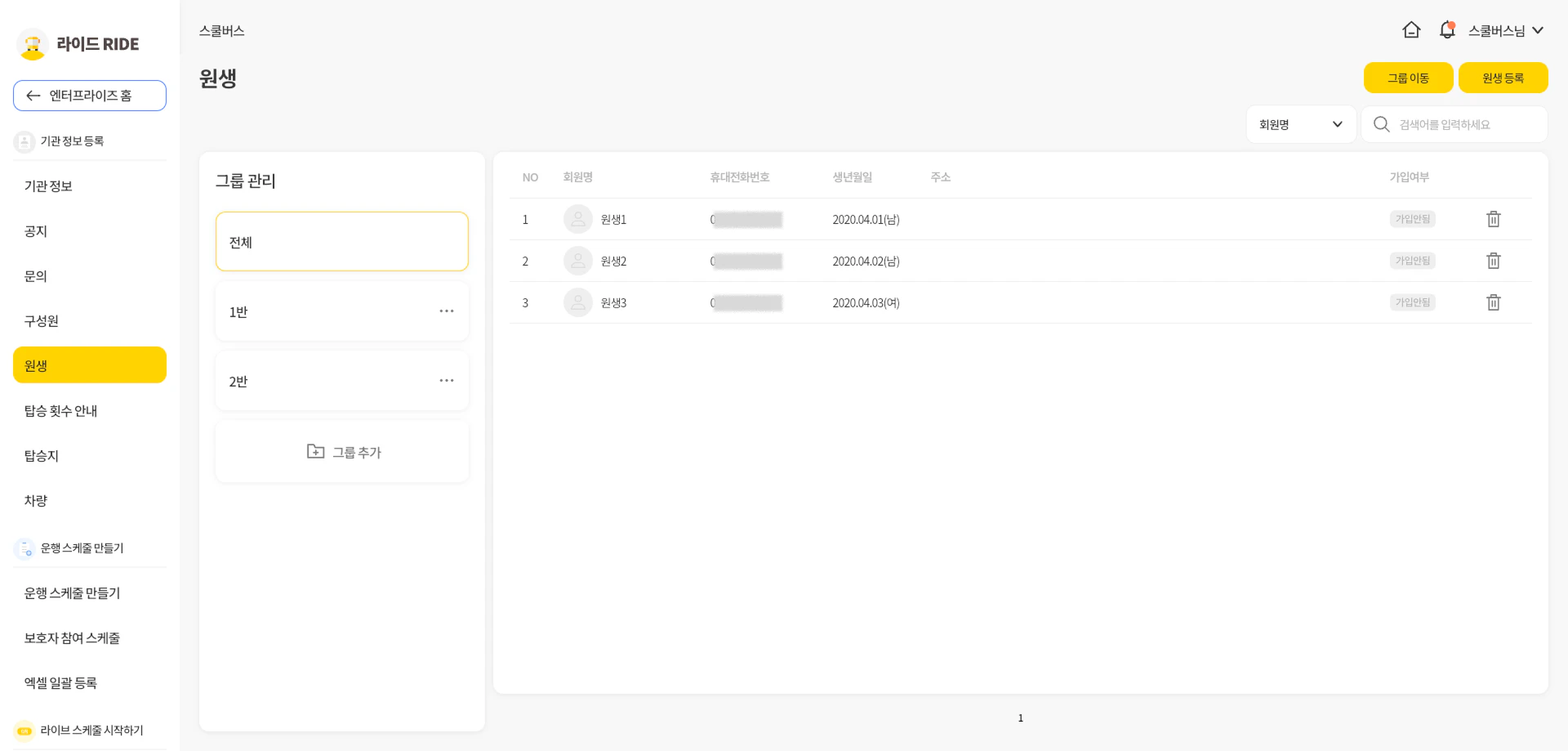Click the search magnifier icon

point(1381,124)
